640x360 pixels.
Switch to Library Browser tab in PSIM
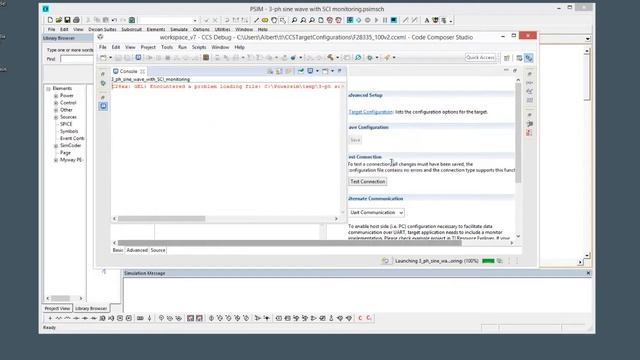coord(91,309)
